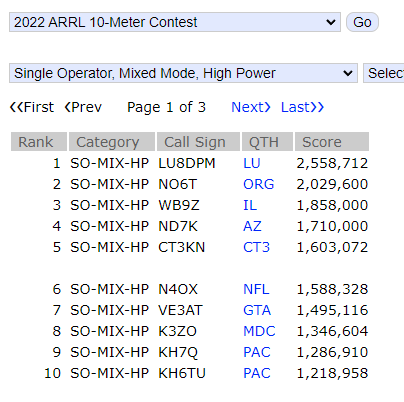Click score 1,286,910
This screenshot has height=402, width=404.
point(332,352)
